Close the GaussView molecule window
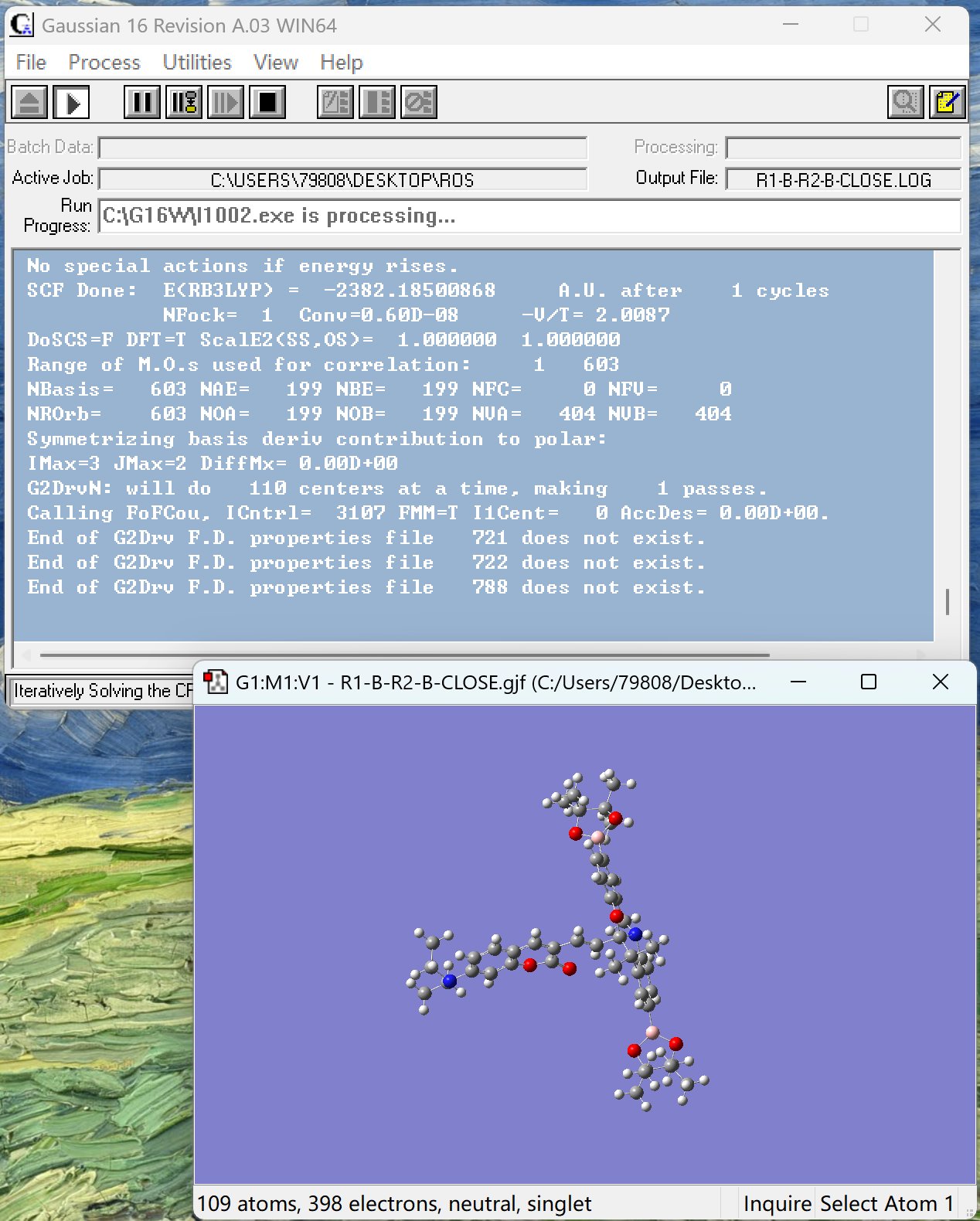Viewport: 980px width, 1221px height. pyautogui.click(x=940, y=682)
